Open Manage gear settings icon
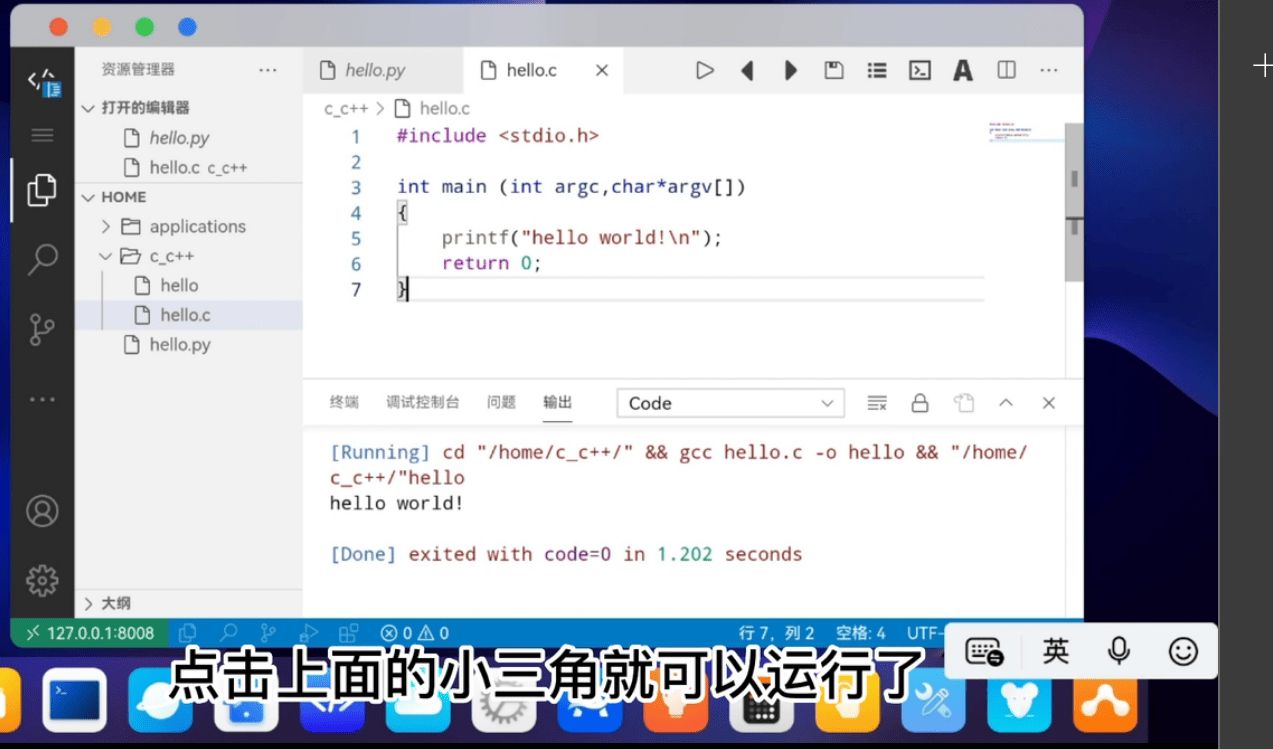The width and height of the screenshot is (1273, 749). pos(42,580)
